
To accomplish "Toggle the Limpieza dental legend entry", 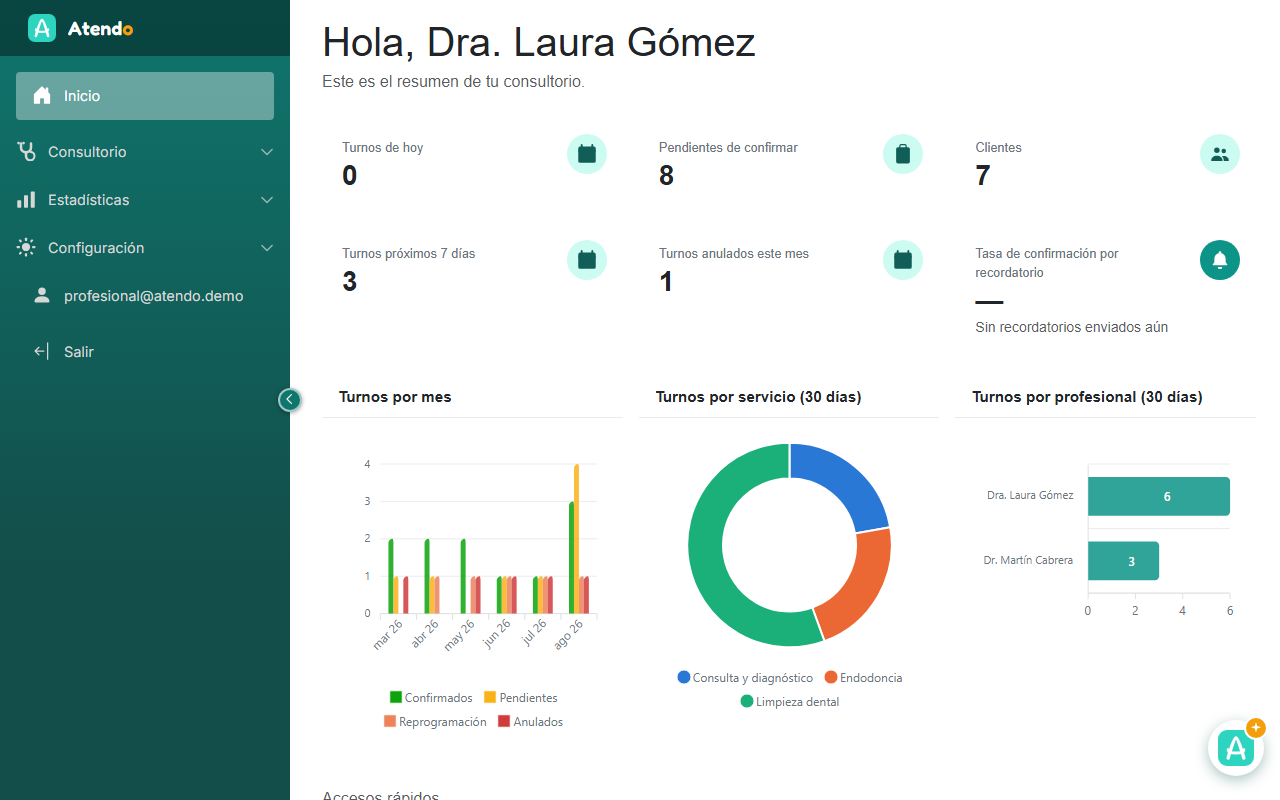I will pos(790,702).
